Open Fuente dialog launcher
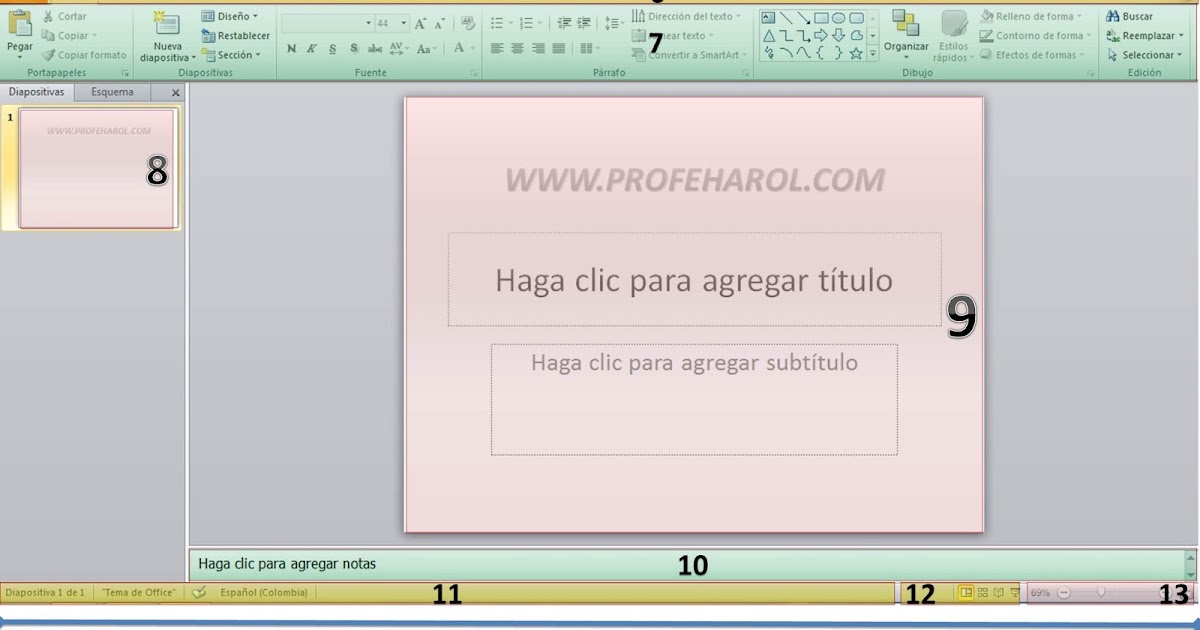1200x630 pixels. tap(473, 73)
